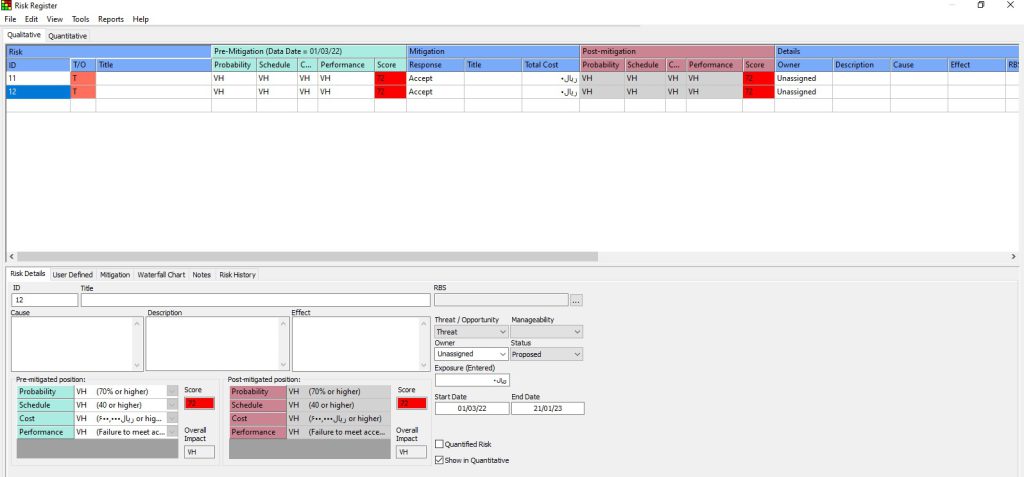Click the restore window button
1024x477 pixels.
pos(981,5)
